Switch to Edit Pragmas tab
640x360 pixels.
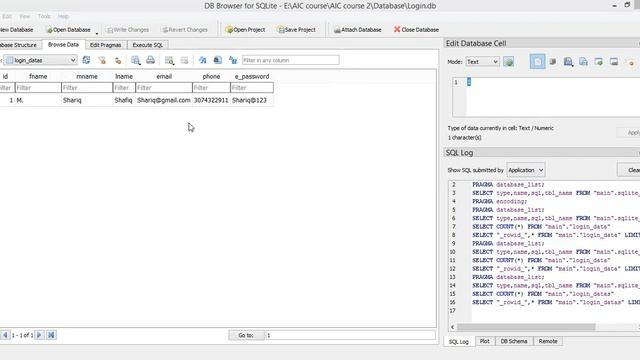106,45
